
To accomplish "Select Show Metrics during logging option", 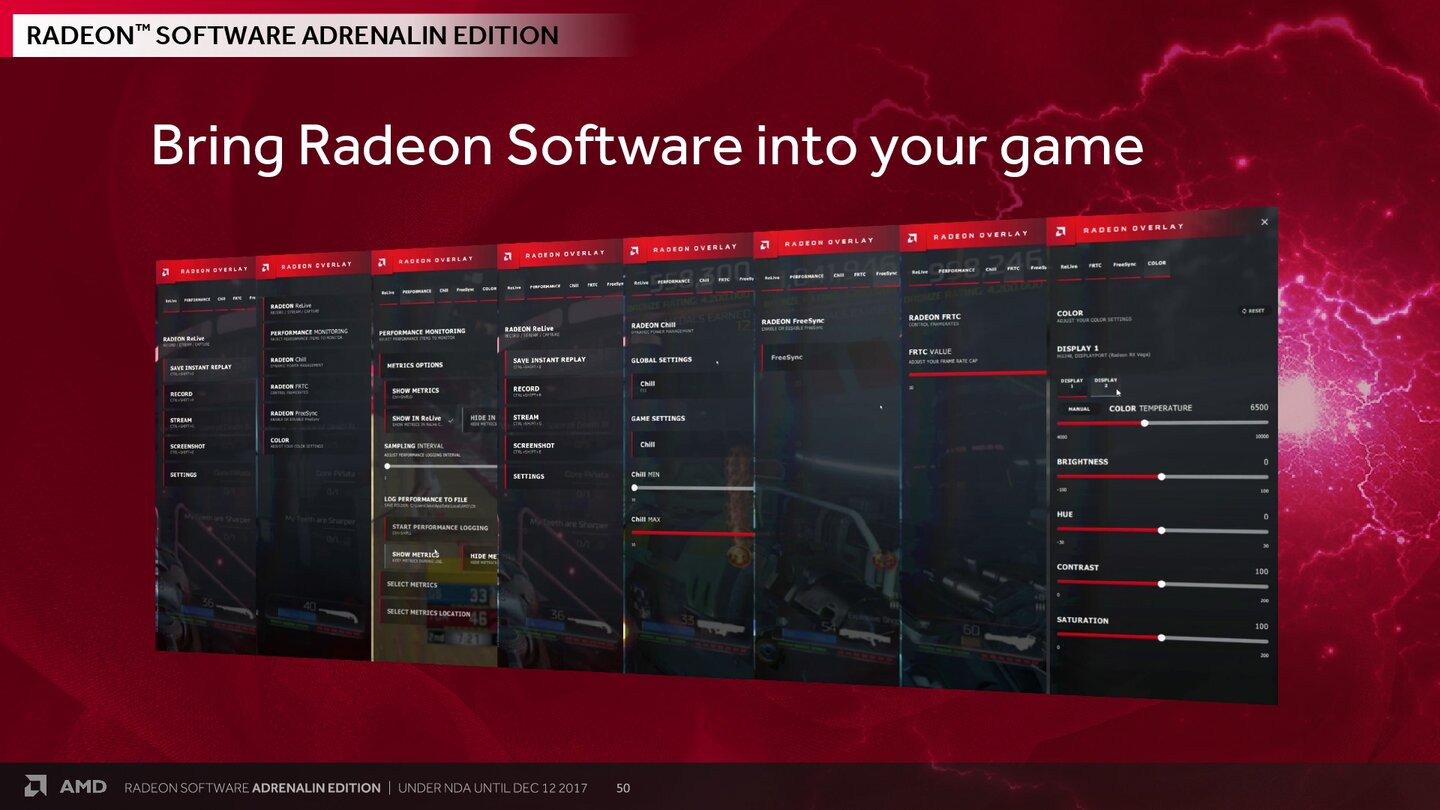I will [x=421, y=556].
